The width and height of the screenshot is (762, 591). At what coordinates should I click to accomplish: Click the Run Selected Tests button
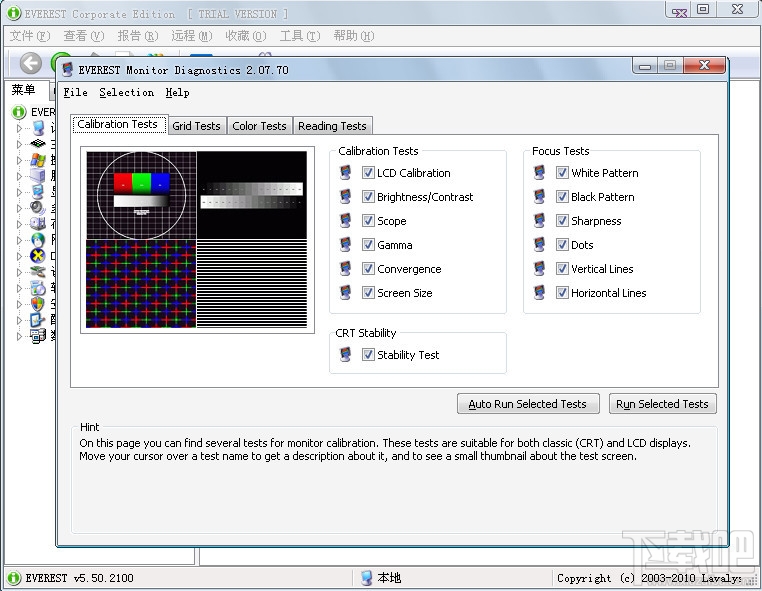662,404
